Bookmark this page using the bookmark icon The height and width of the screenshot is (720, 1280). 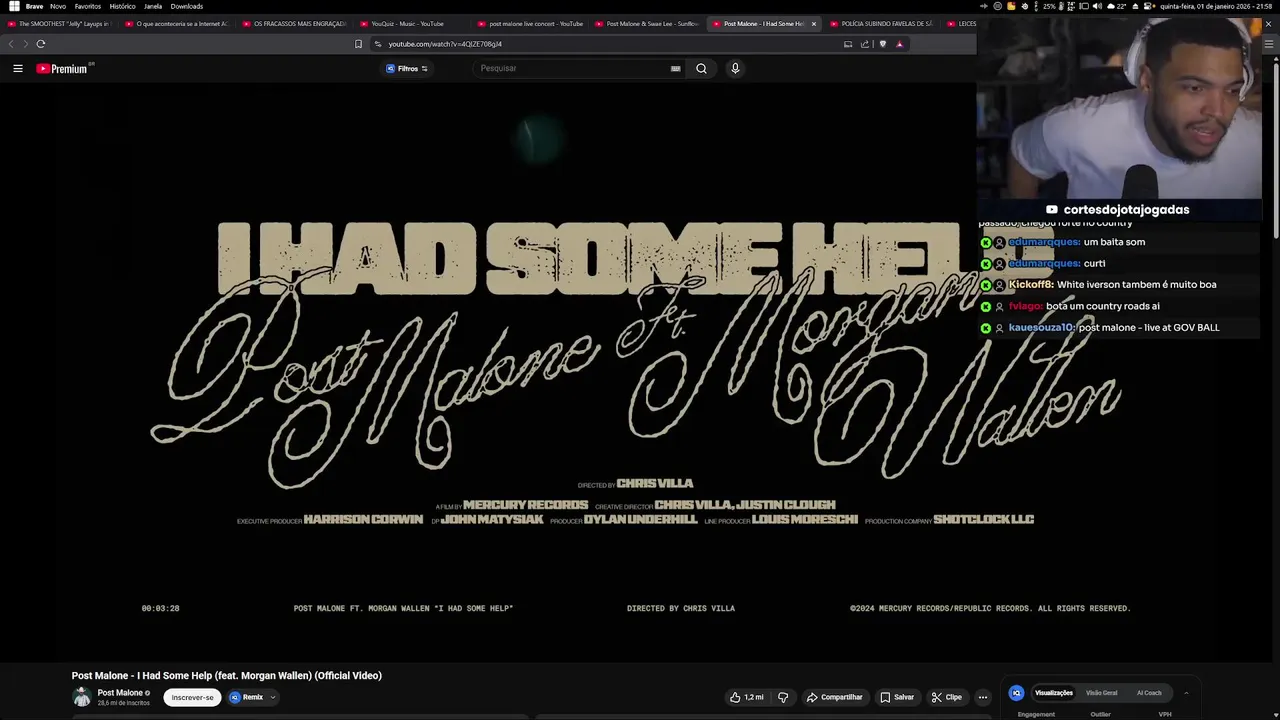click(358, 43)
